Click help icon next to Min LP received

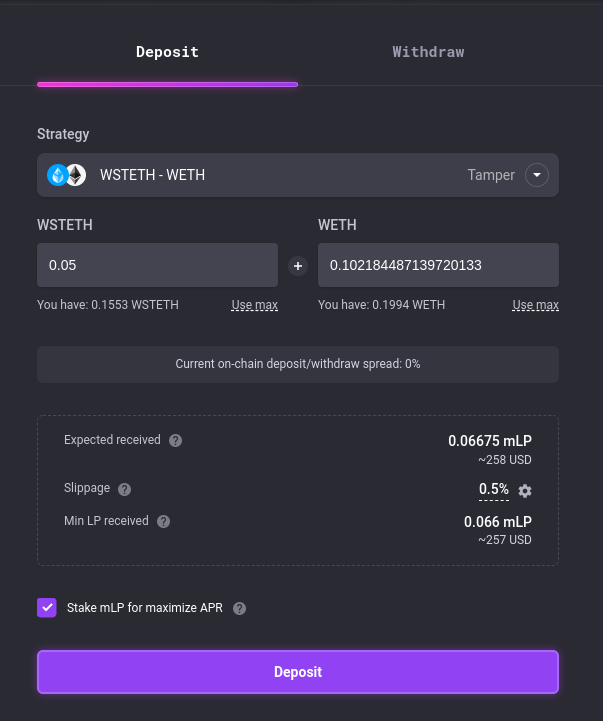point(164,521)
